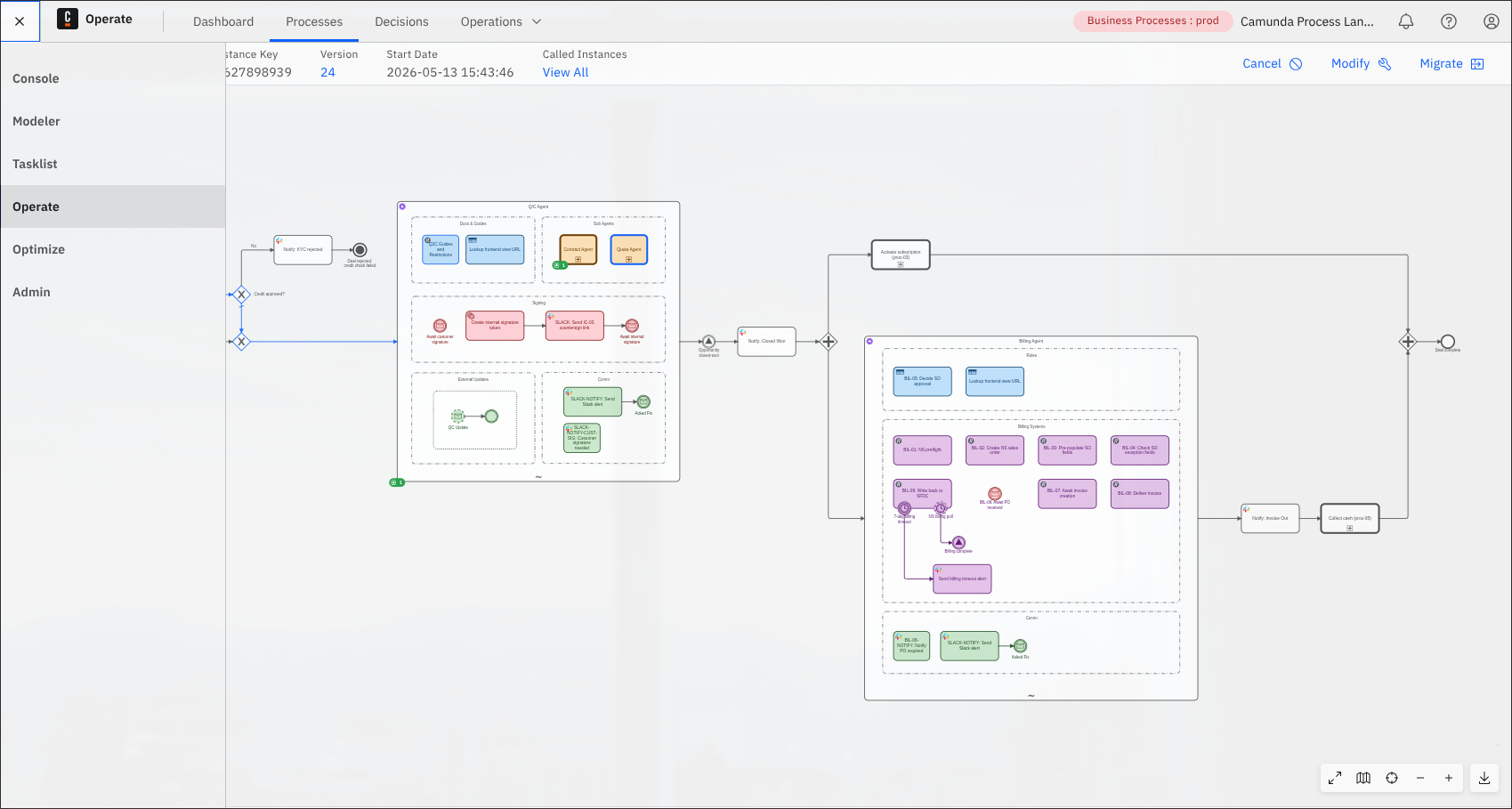Select the Credit approved gateway

point(241,294)
